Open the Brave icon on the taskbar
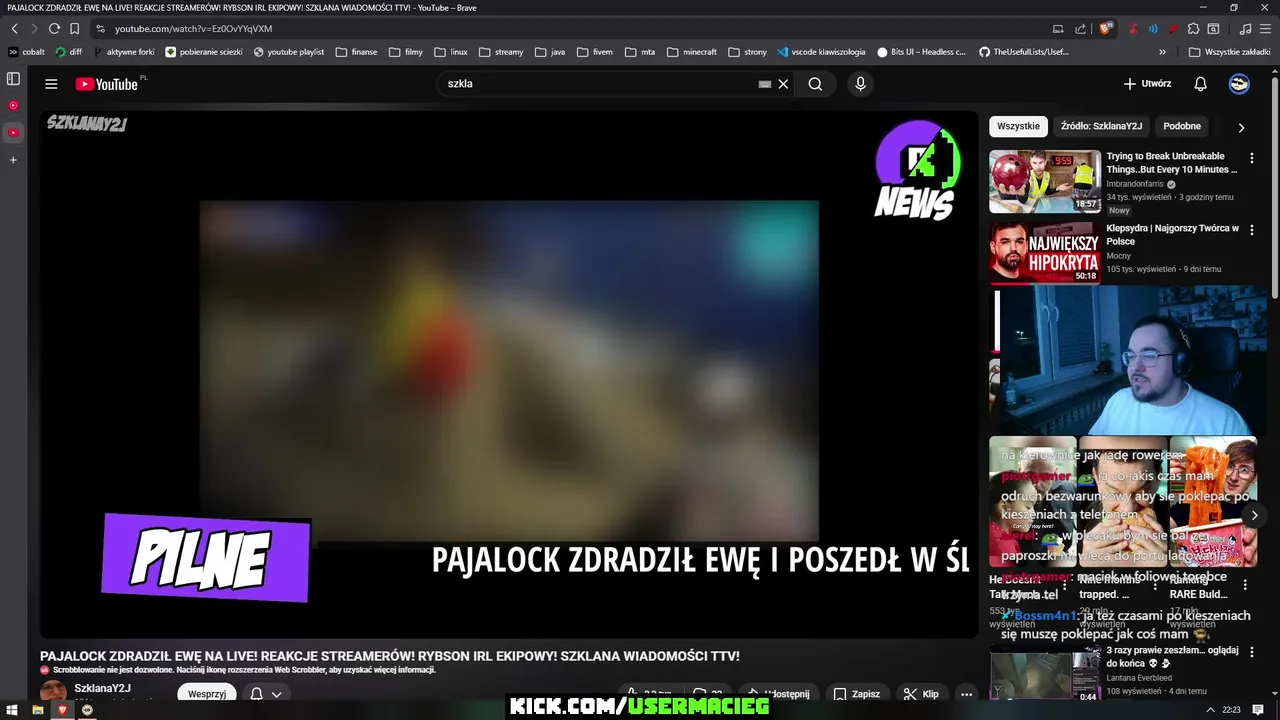This screenshot has width=1280, height=720. point(62,710)
